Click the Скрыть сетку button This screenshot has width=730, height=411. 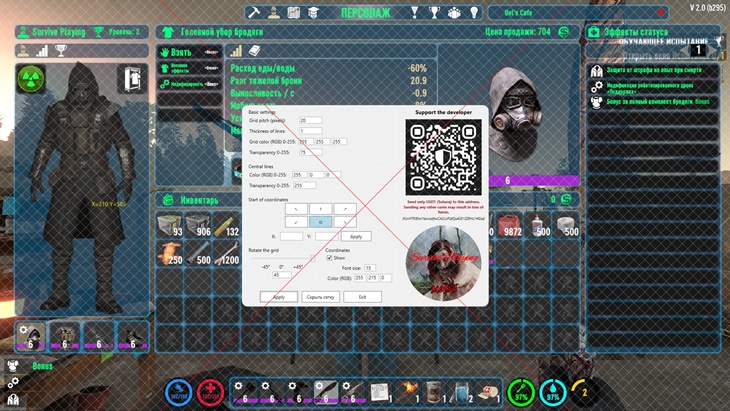click(x=321, y=297)
